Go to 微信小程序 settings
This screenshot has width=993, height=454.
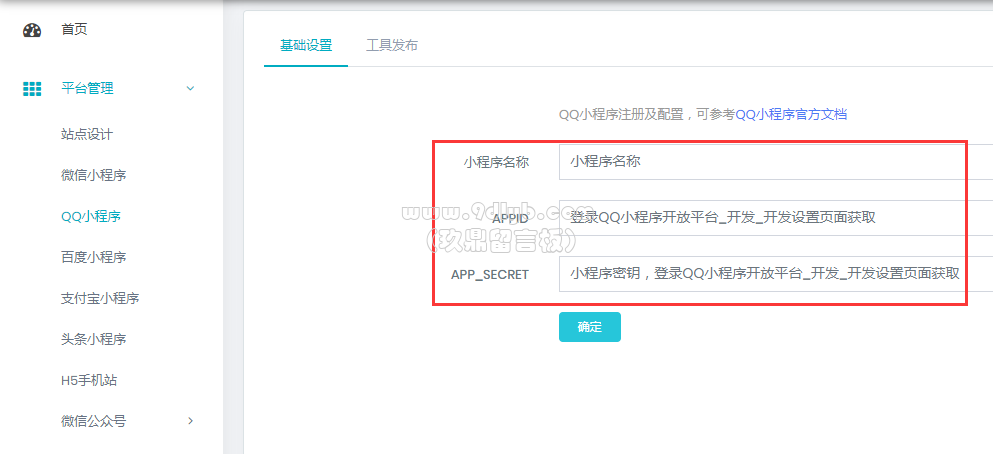click(x=94, y=175)
